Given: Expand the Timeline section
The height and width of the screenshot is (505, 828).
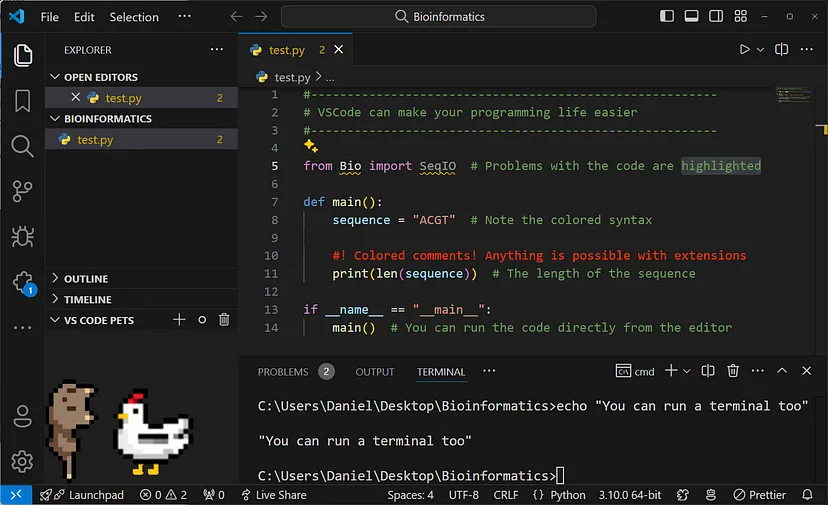Looking at the screenshot, I should [x=88, y=299].
